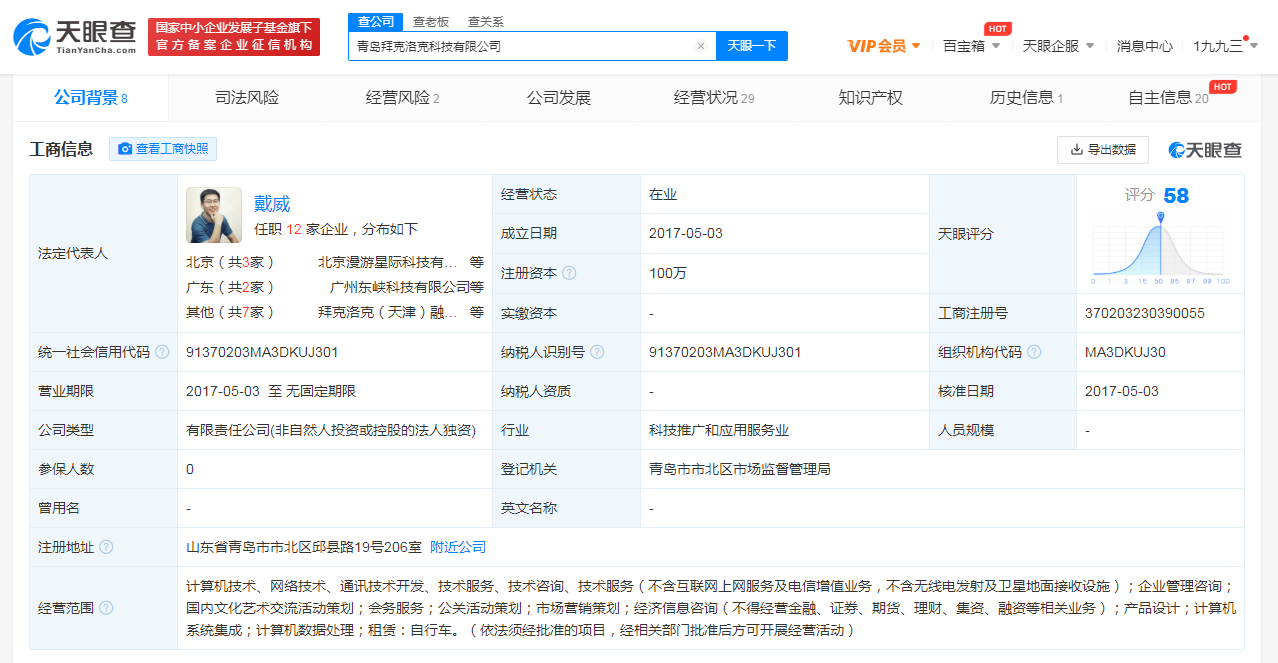Viewport: 1278px width, 663px height.
Task: Click the 天眼评分 score distribution chart
Action: click(x=1160, y=248)
